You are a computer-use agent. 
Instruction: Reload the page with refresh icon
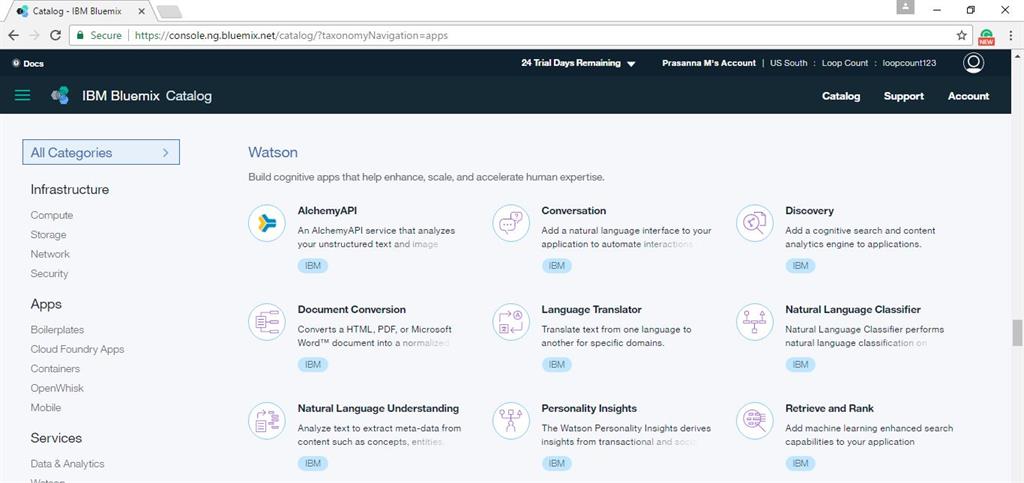pos(56,35)
